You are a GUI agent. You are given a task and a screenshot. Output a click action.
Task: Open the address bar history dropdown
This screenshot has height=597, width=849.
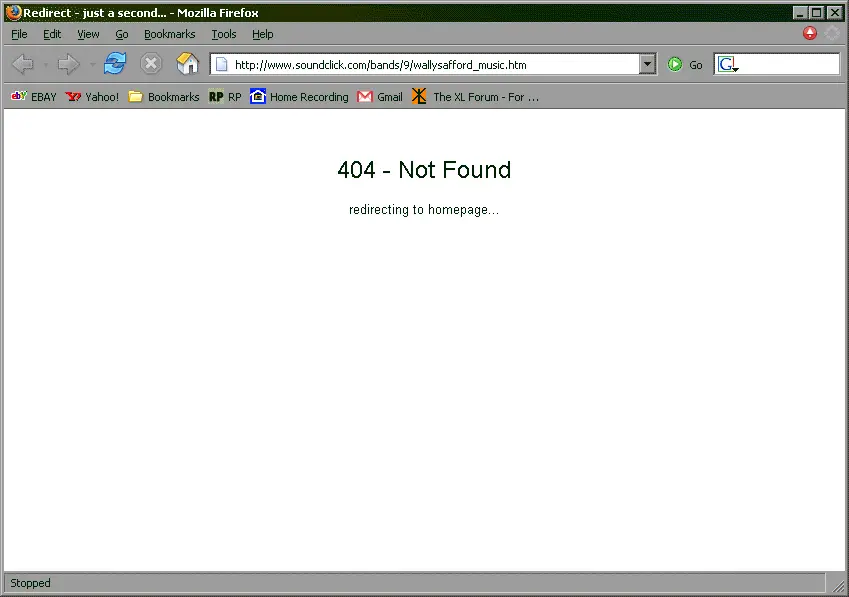[x=647, y=64]
